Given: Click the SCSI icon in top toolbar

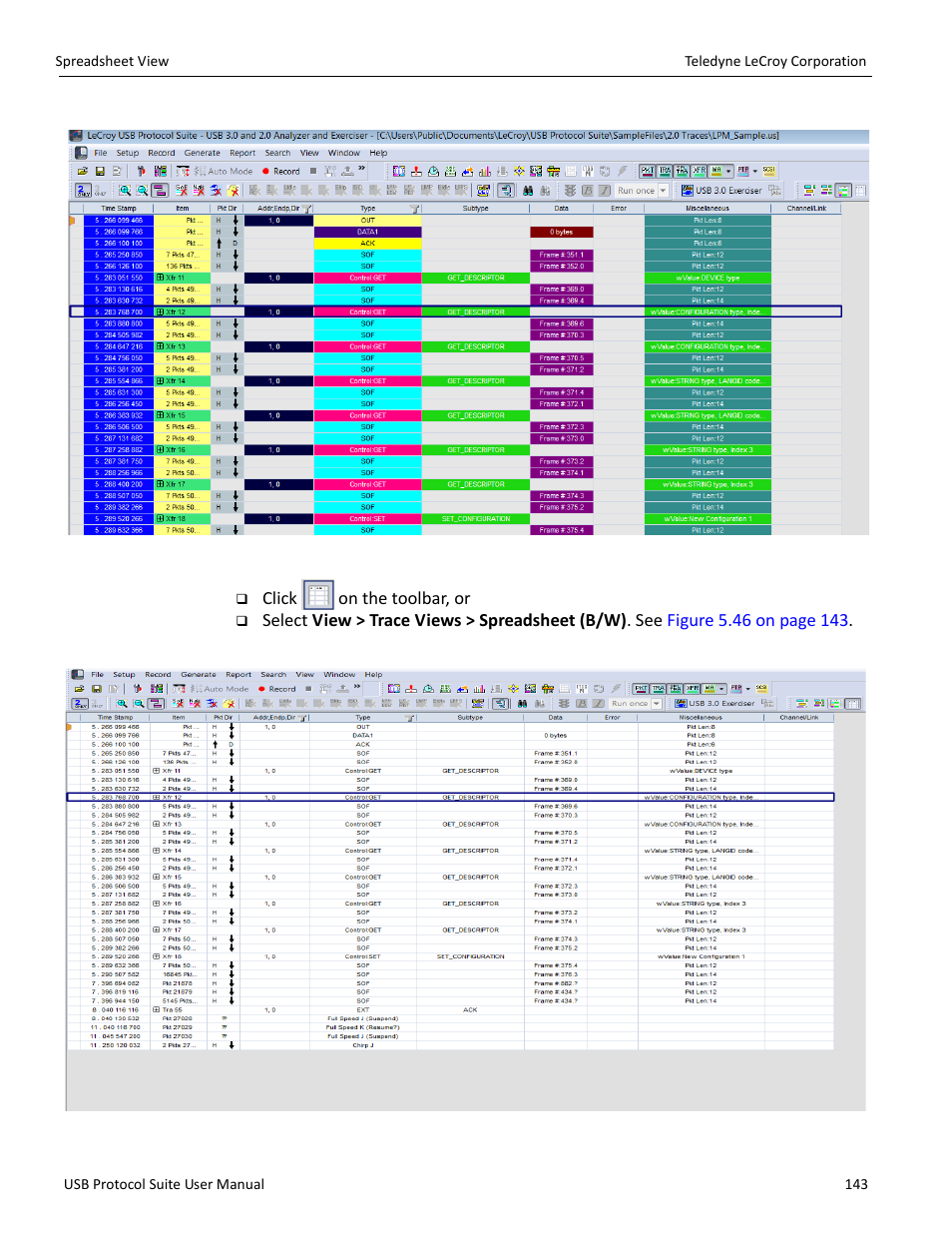Looking at the screenshot, I should 768,170.
